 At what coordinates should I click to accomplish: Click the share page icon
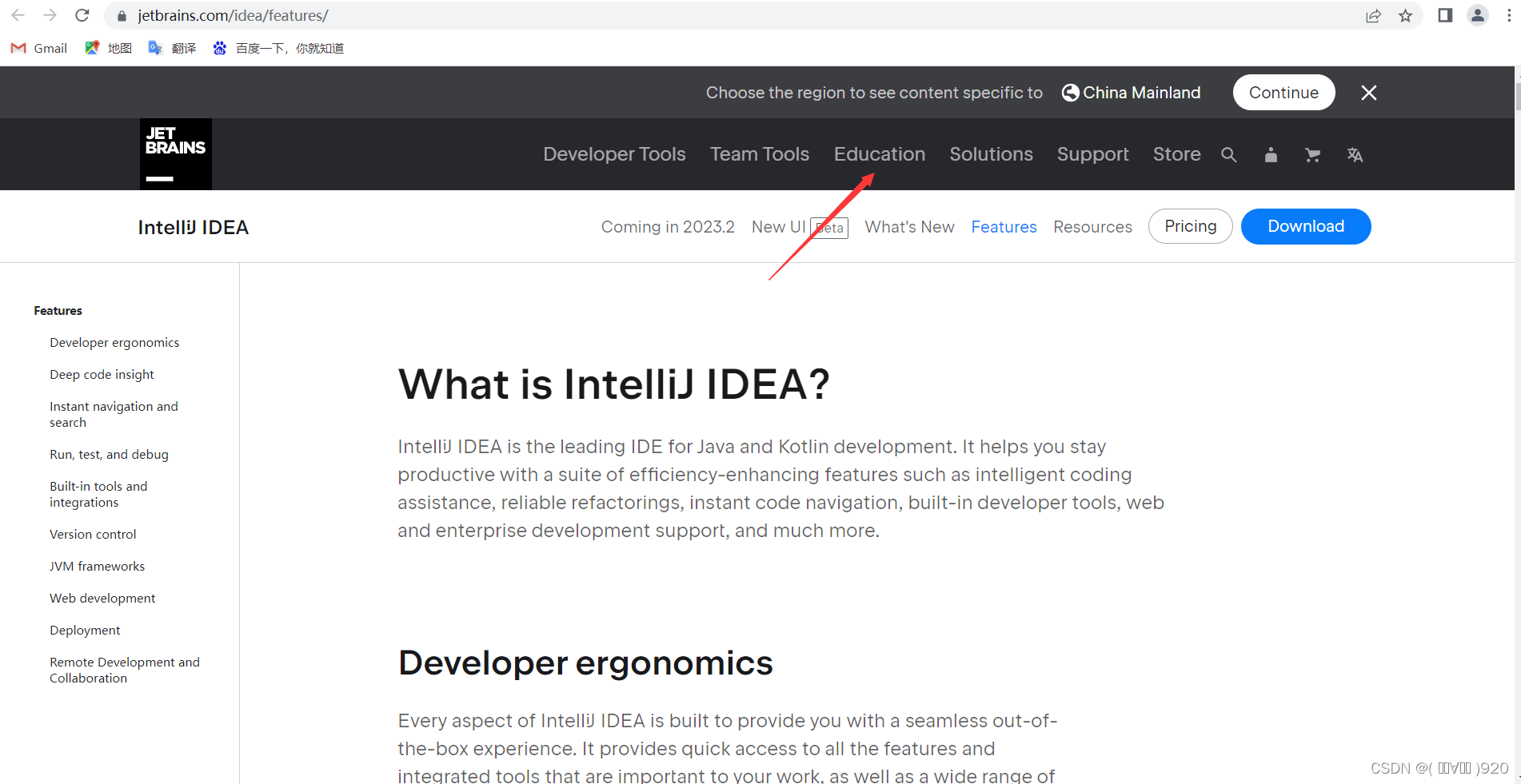point(1373,16)
